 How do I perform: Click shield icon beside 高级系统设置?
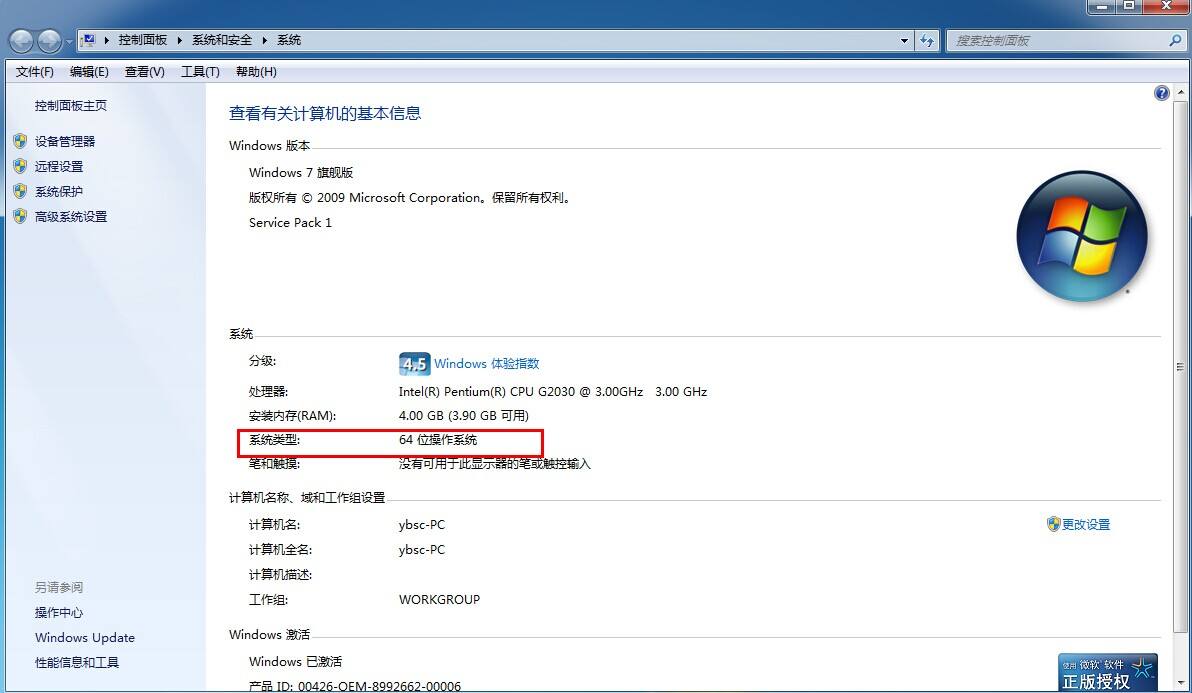point(21,216)
